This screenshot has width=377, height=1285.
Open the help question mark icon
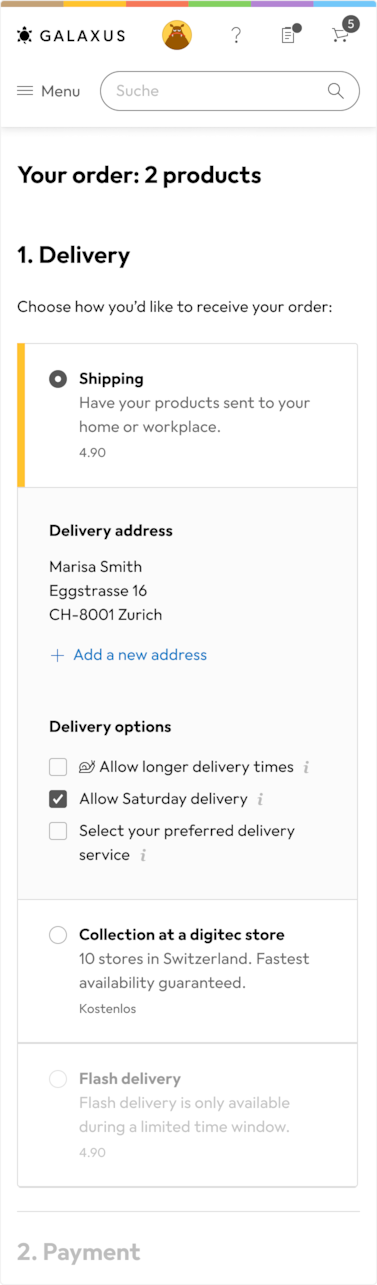(236, 36)
